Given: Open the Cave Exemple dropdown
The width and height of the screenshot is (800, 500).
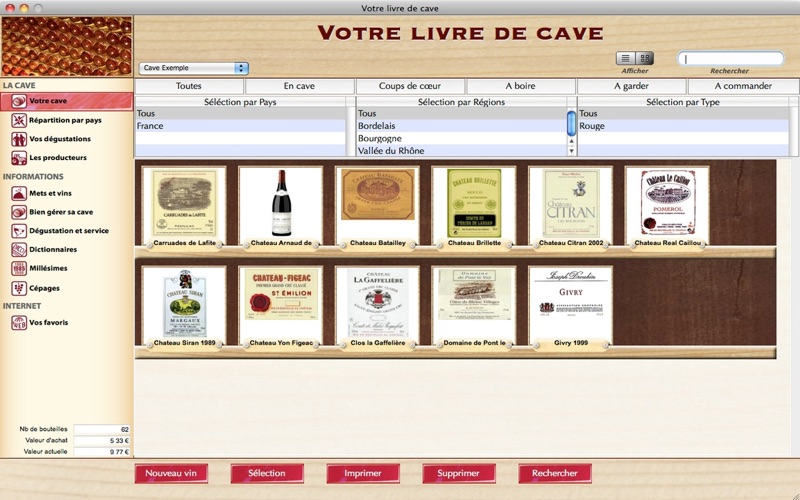Looking at the screenshot, I should tap(193, 68).
